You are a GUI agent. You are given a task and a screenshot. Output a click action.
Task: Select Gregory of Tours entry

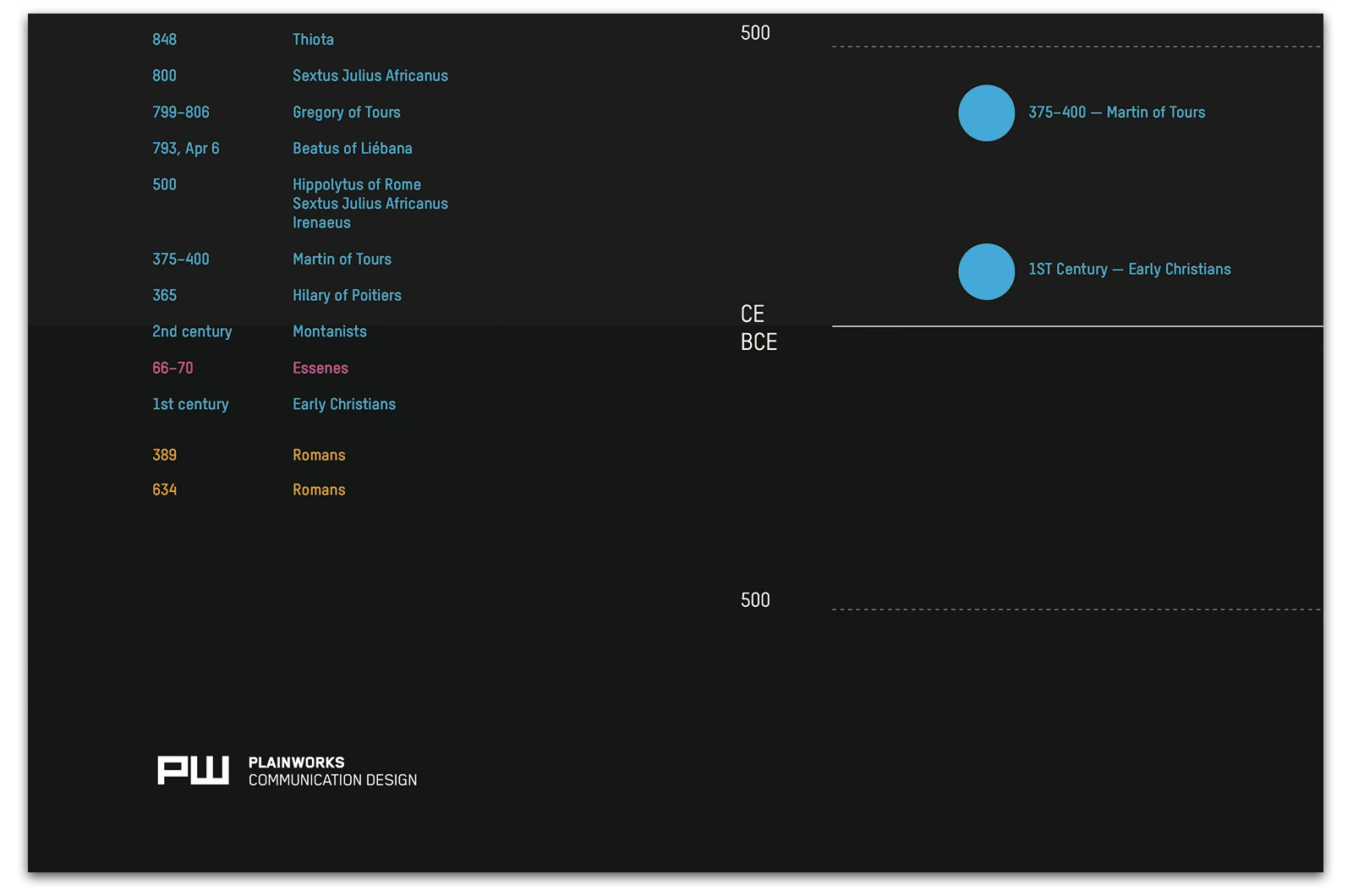(x=346, y=112)
